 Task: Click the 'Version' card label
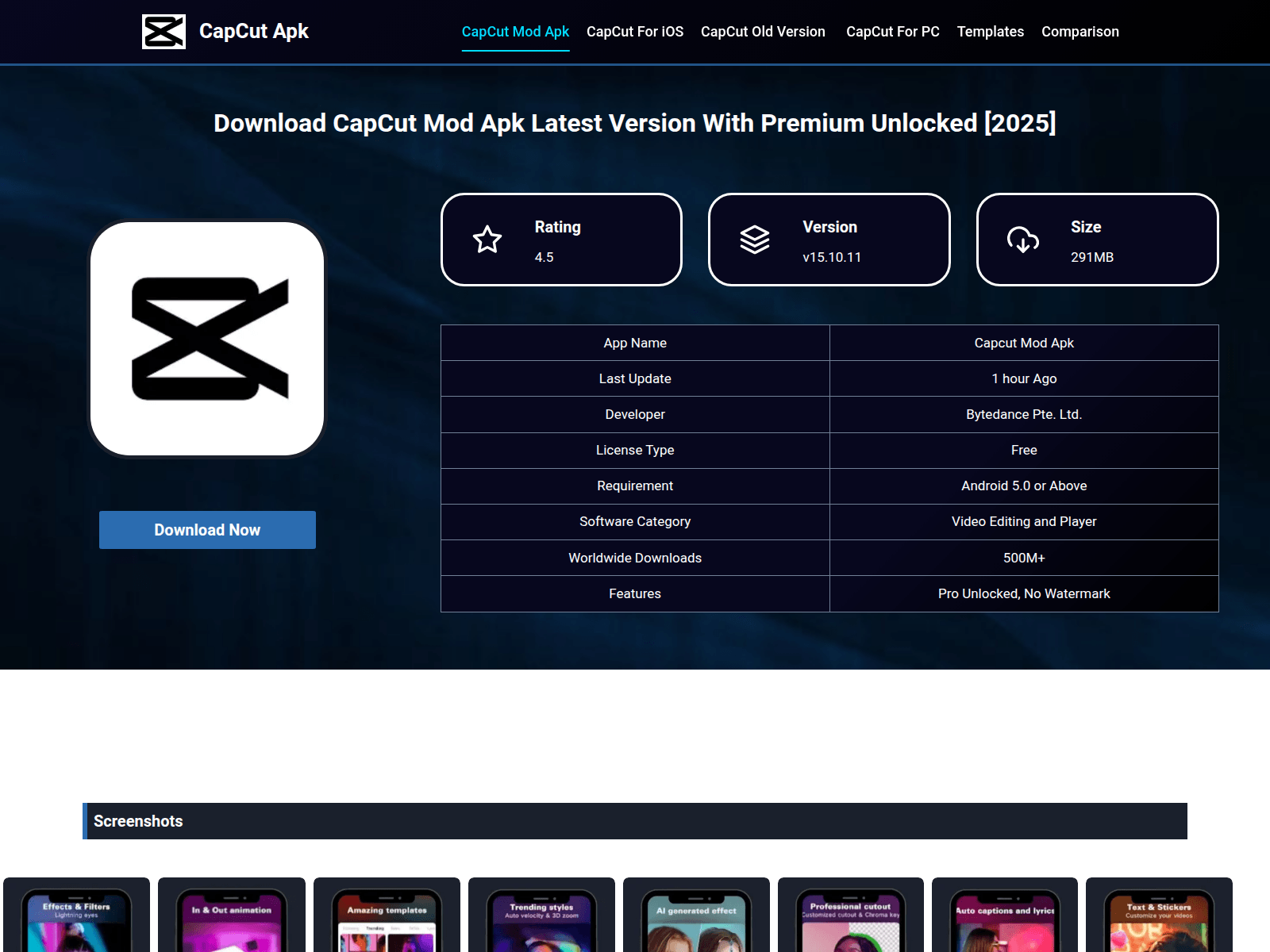click(830, 227)
